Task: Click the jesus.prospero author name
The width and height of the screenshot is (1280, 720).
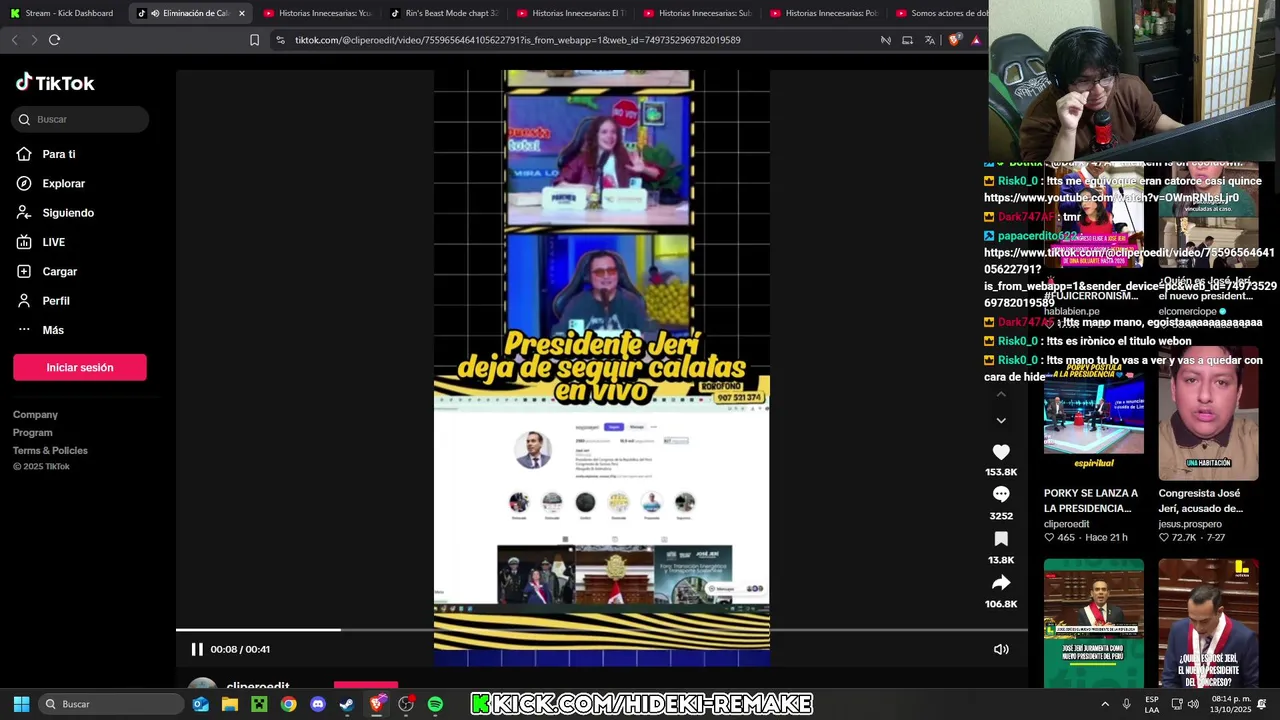Action: 1190,524
